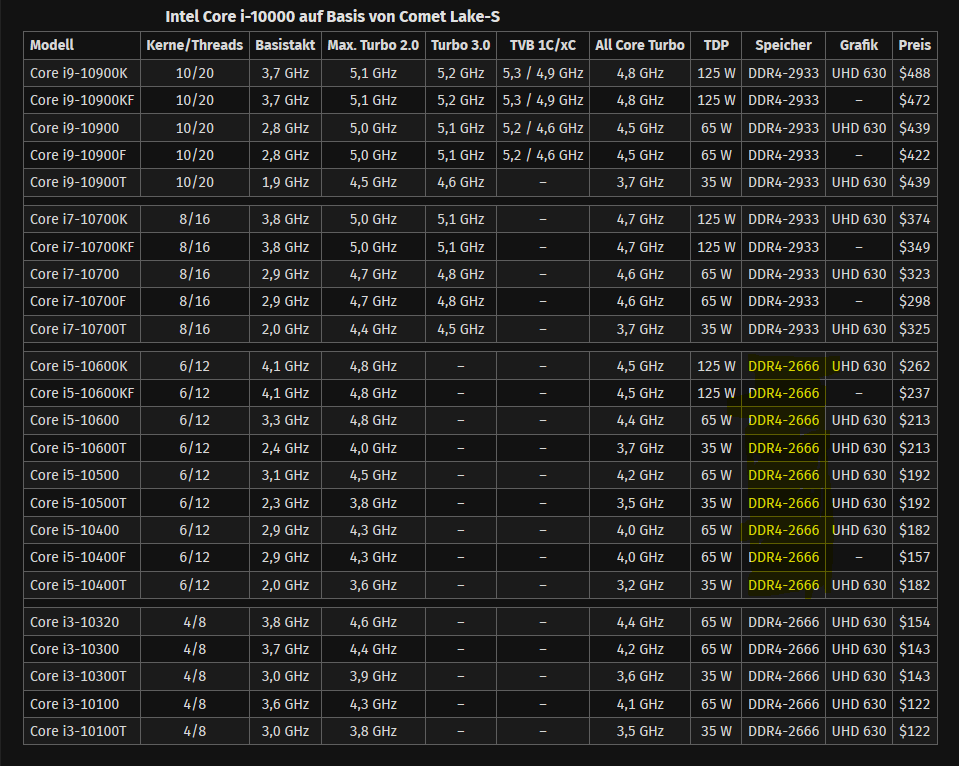This screenshot has height=766, width=959.
Task: Click the 'Core i3-10300T' model name
Action: click(x=78, y=675)
